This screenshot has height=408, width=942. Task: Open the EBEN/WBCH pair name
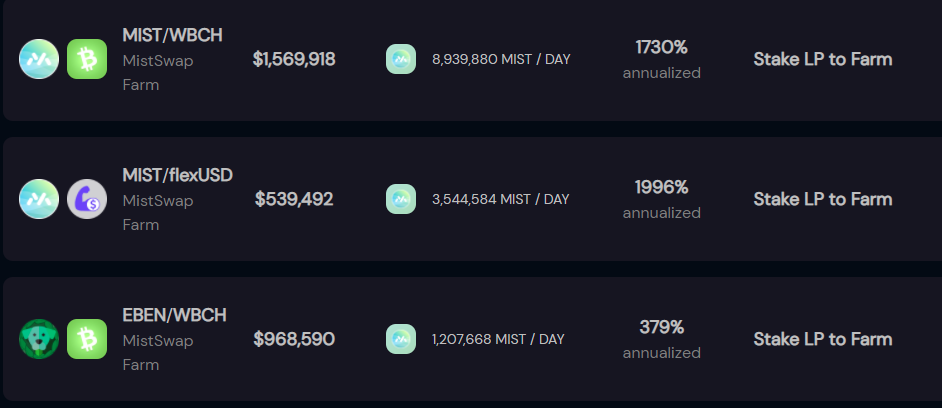174,315
